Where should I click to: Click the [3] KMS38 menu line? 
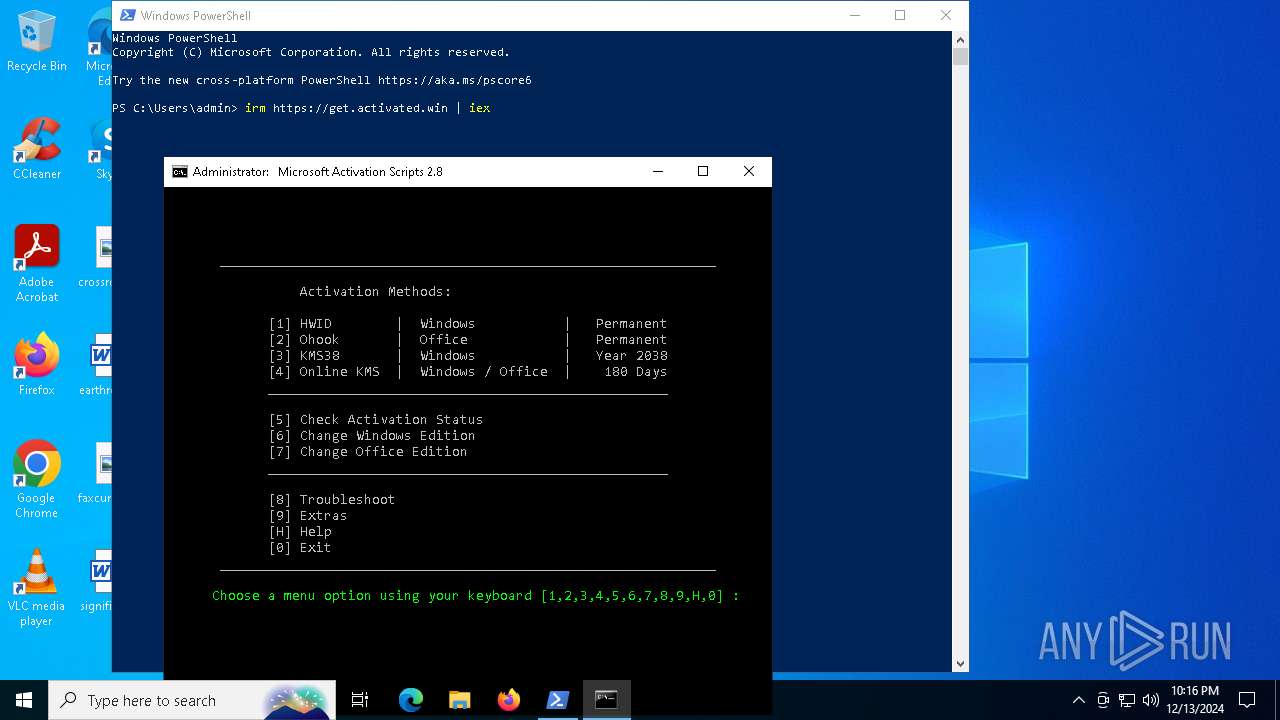(x=468, y=356)
